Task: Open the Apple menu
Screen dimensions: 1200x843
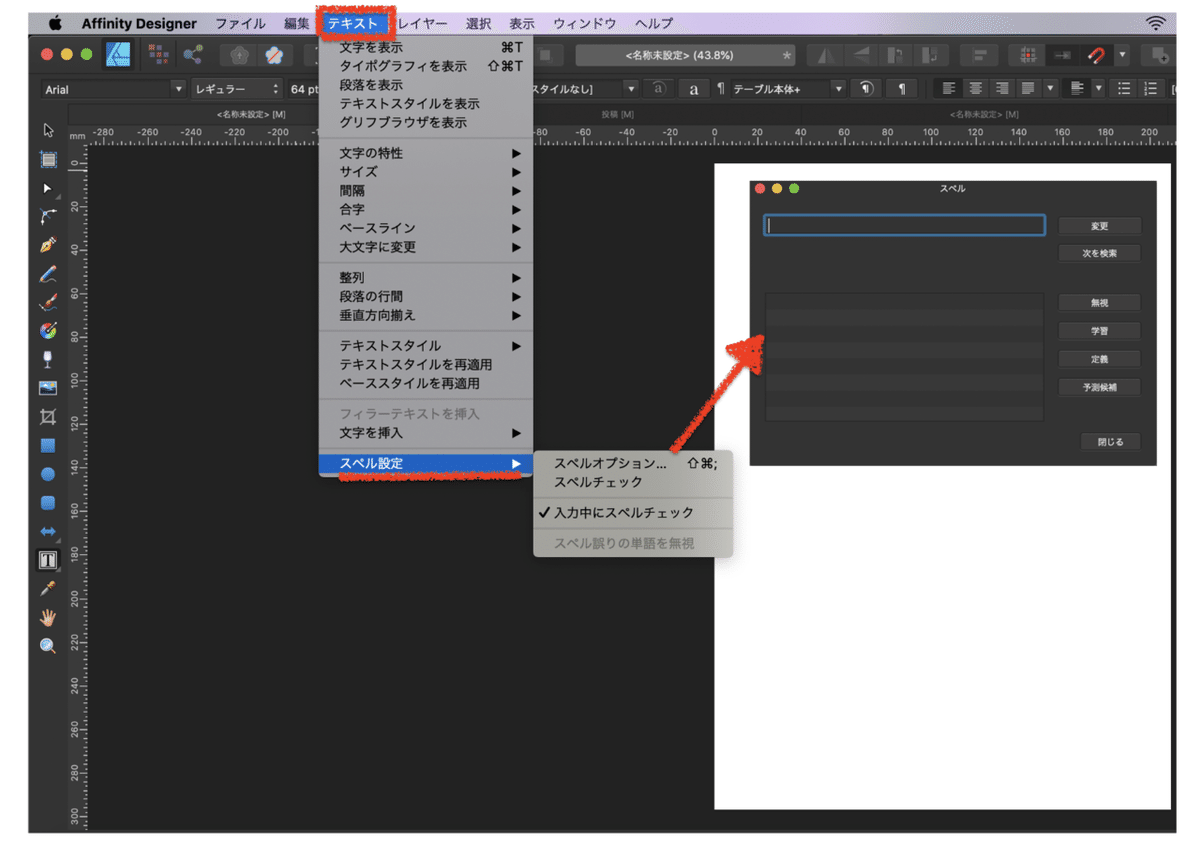Action: [55, 23]
